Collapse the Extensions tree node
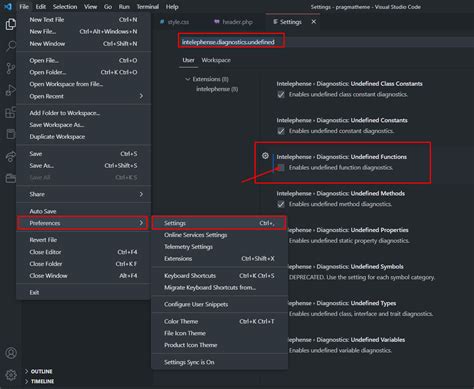 click(188, 79)
